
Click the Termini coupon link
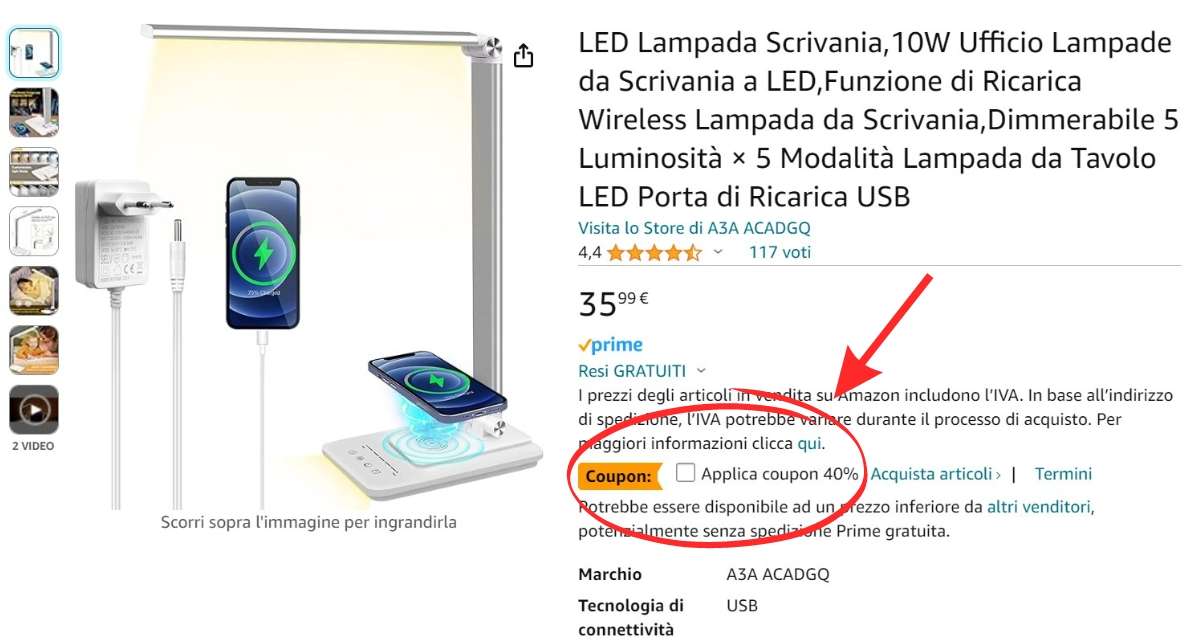[x=1063, y=474]
